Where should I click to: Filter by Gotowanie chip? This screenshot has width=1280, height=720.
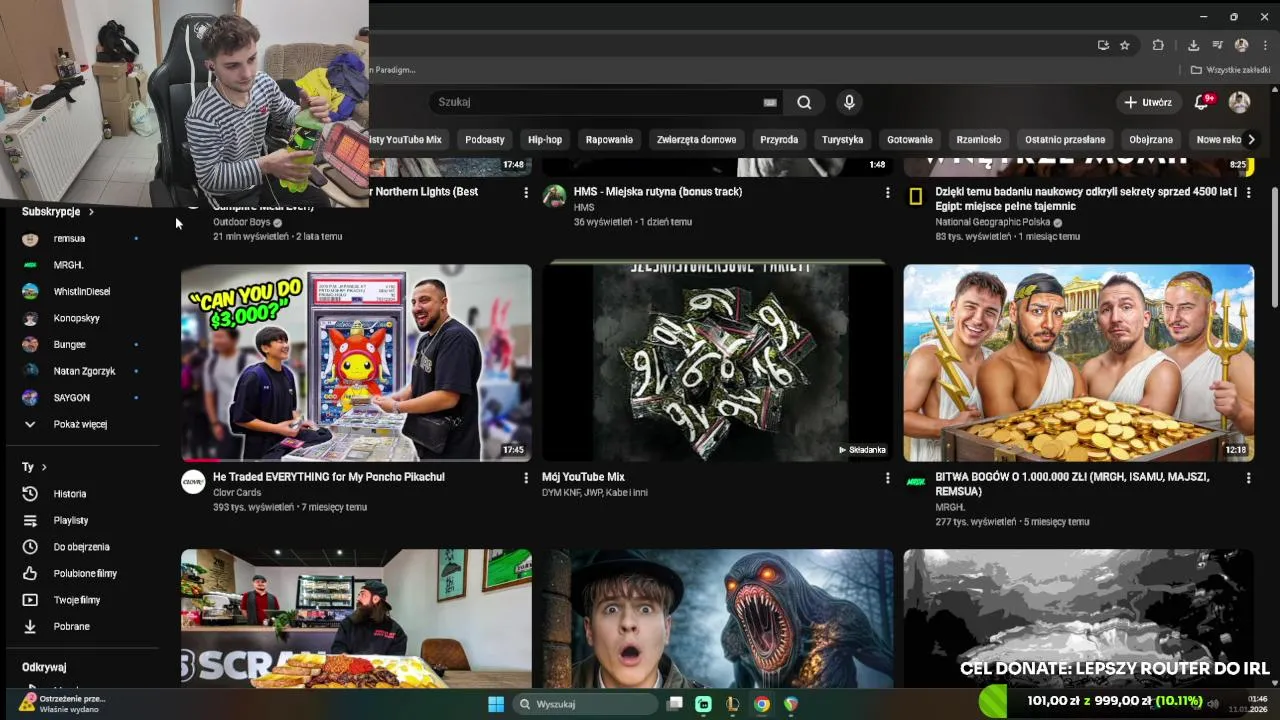point(910,140)
